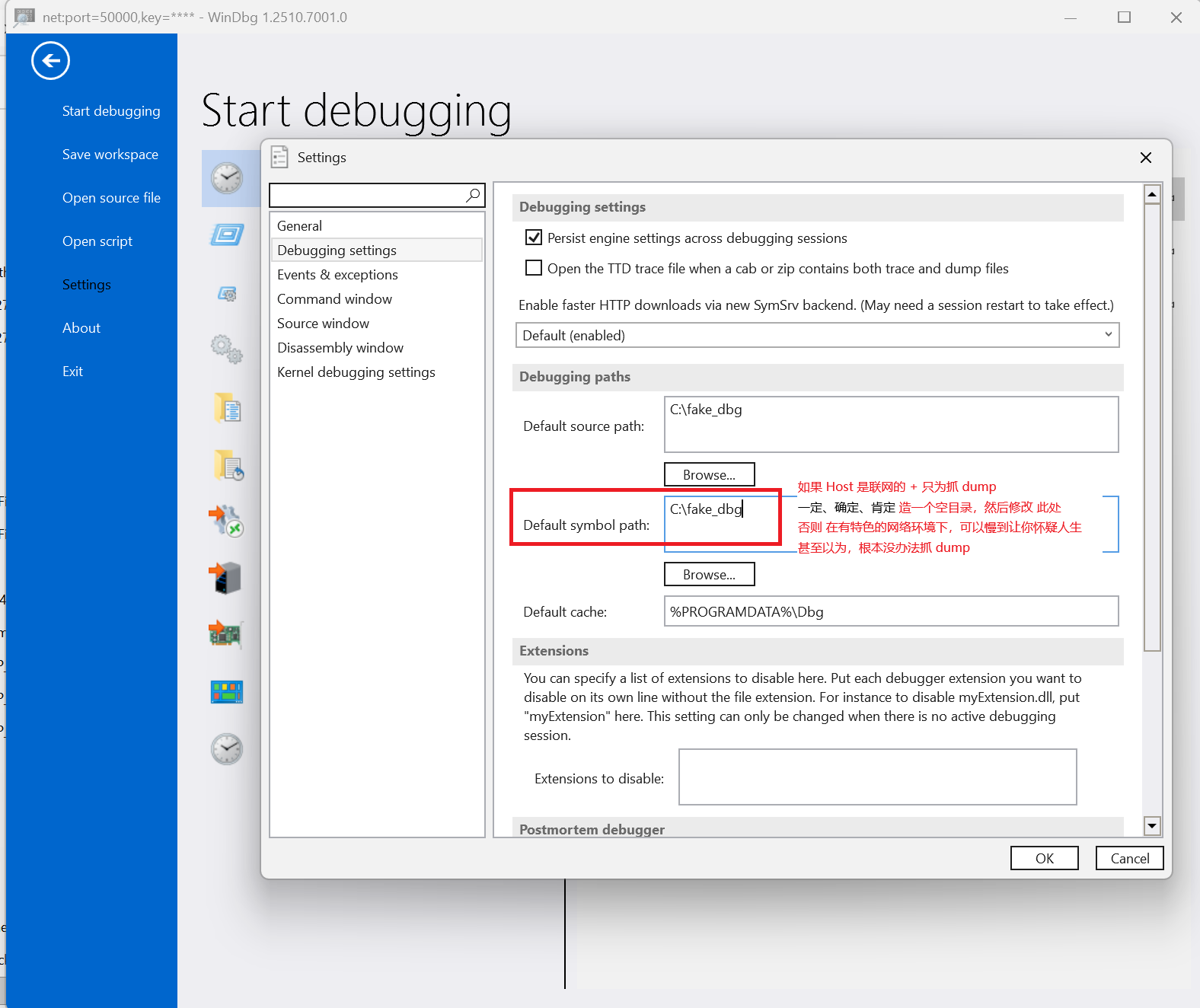Click the Debugging paths section header
This screenshot has width=1200, height=1008.
point(818,377)
